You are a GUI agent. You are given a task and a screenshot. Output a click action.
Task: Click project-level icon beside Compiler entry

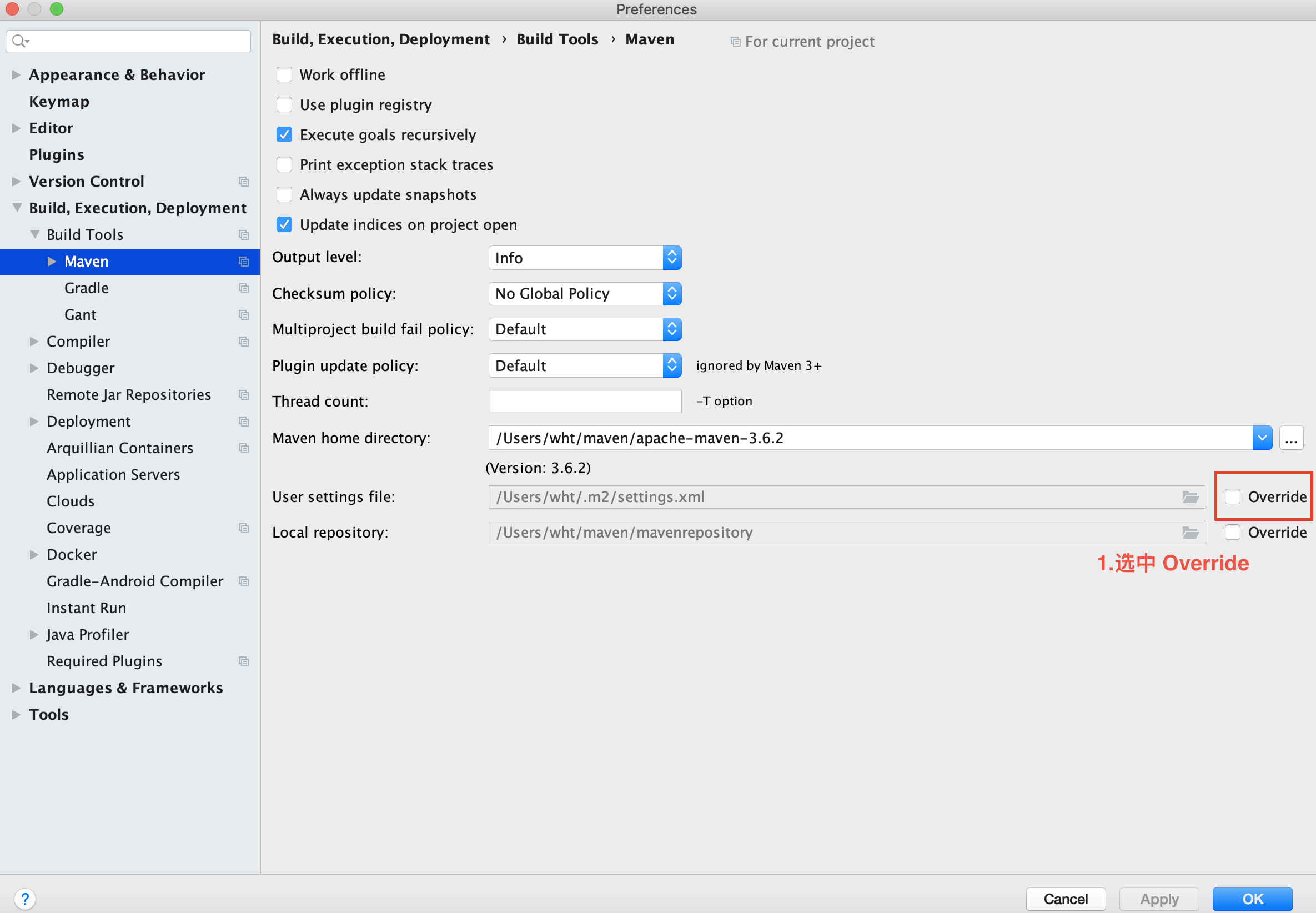coord(244,342)
